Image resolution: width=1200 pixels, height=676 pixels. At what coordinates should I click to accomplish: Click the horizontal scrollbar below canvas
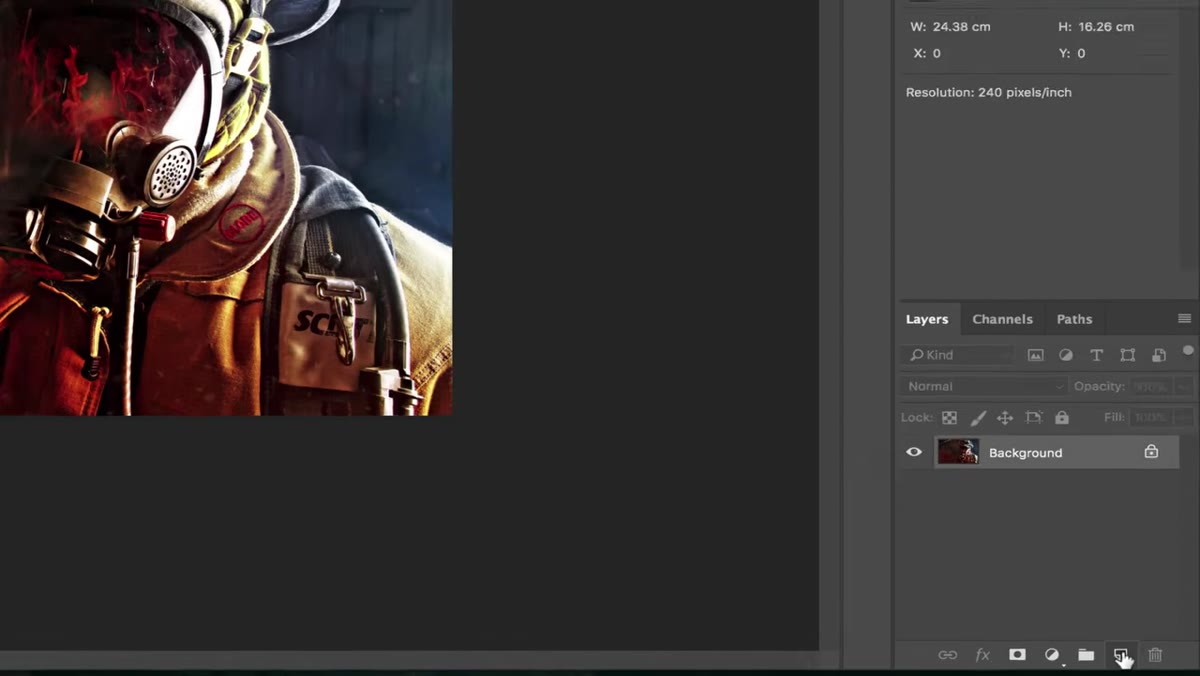click(x=409, y=659)
